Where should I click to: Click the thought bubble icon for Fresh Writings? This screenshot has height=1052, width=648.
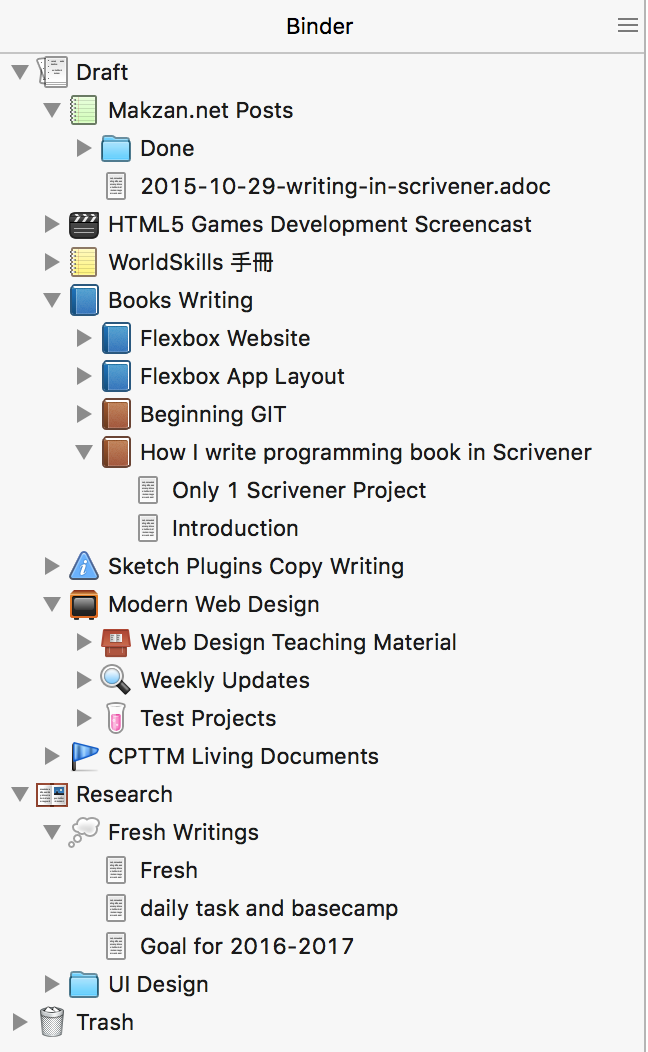(84, 832)
